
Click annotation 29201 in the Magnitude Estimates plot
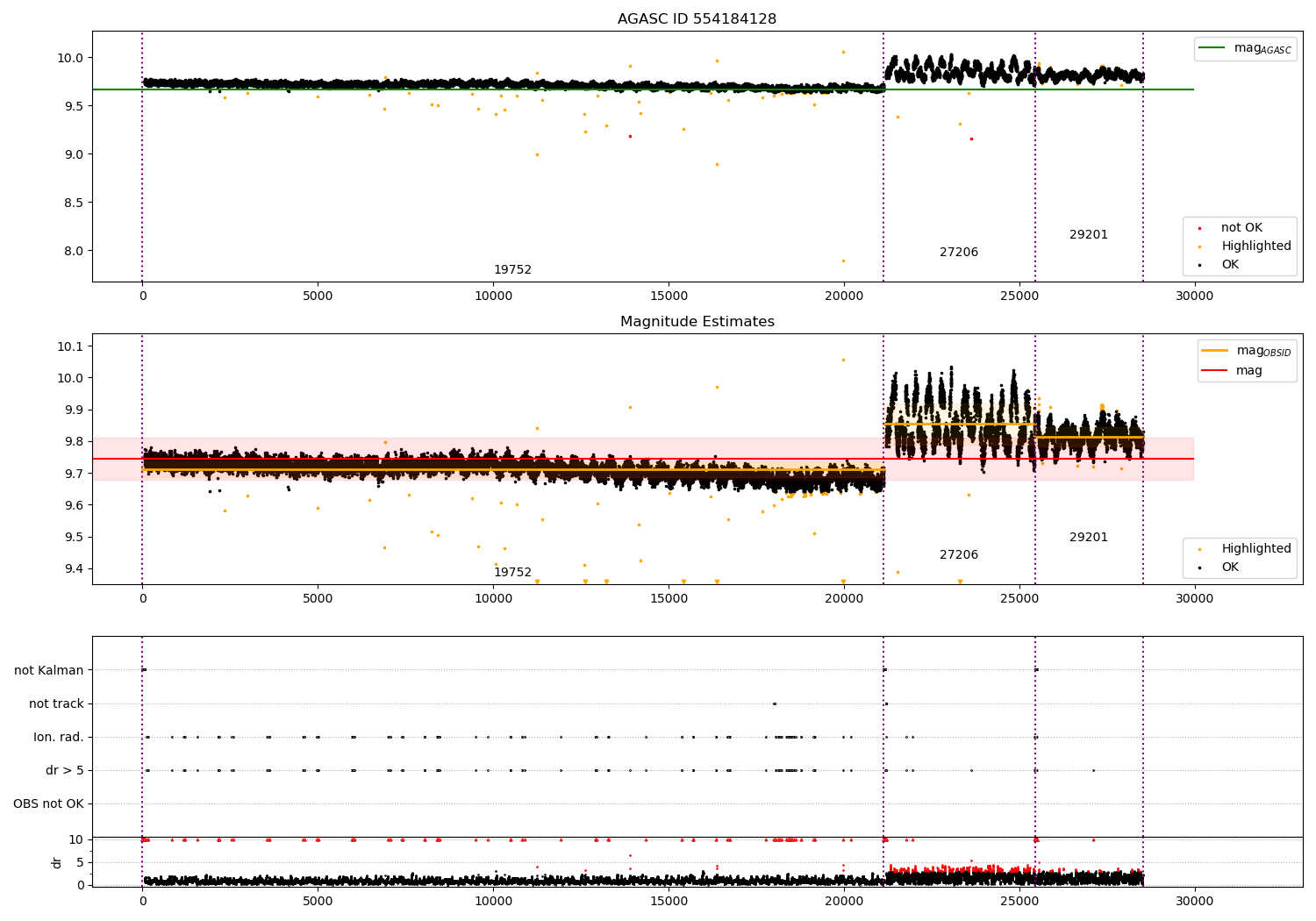pos(1089,537)
